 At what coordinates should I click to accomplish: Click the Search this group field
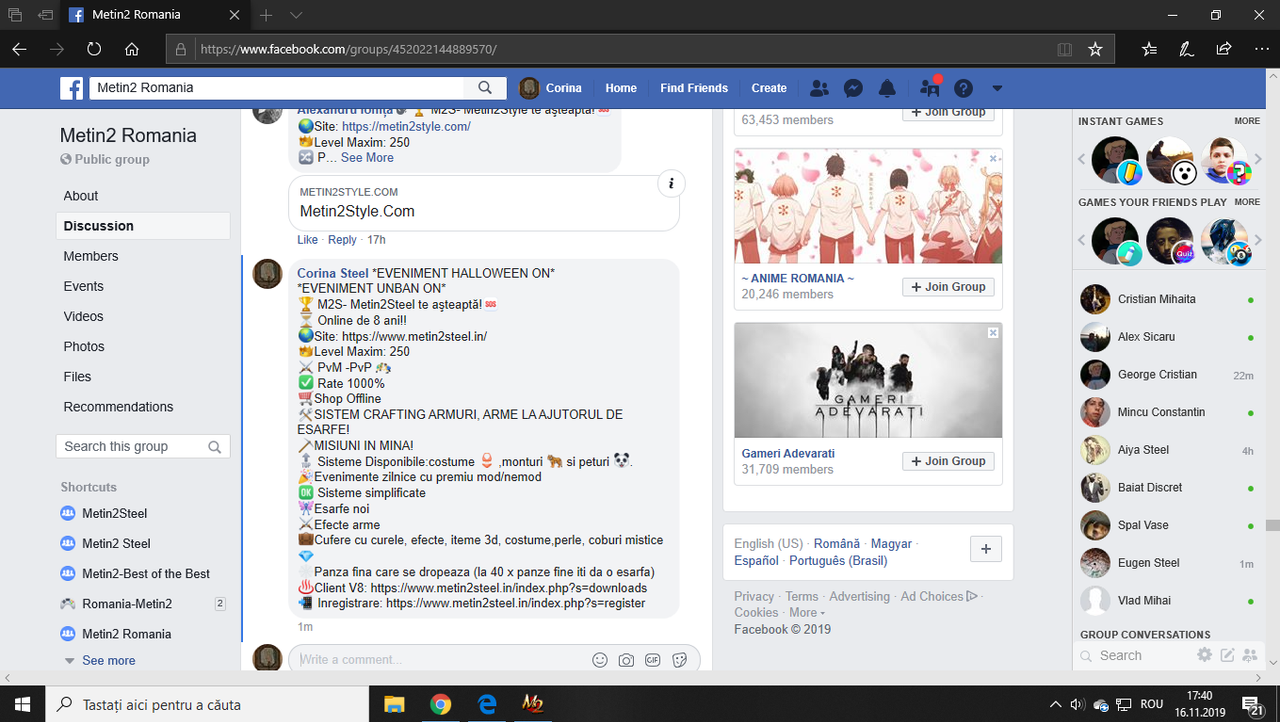pyautogui.click(x=143, y=447)
